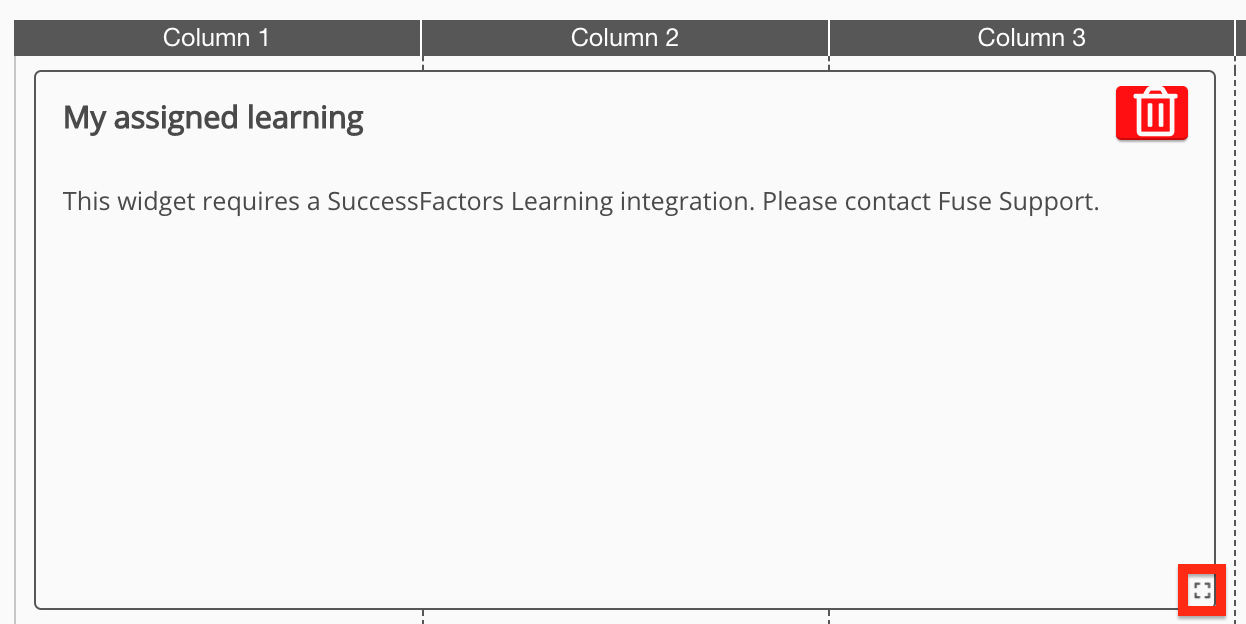This screenshot has width=1246, height=624.
Task: Click the resize handle icon of the widget
Action: [1202, 591]
